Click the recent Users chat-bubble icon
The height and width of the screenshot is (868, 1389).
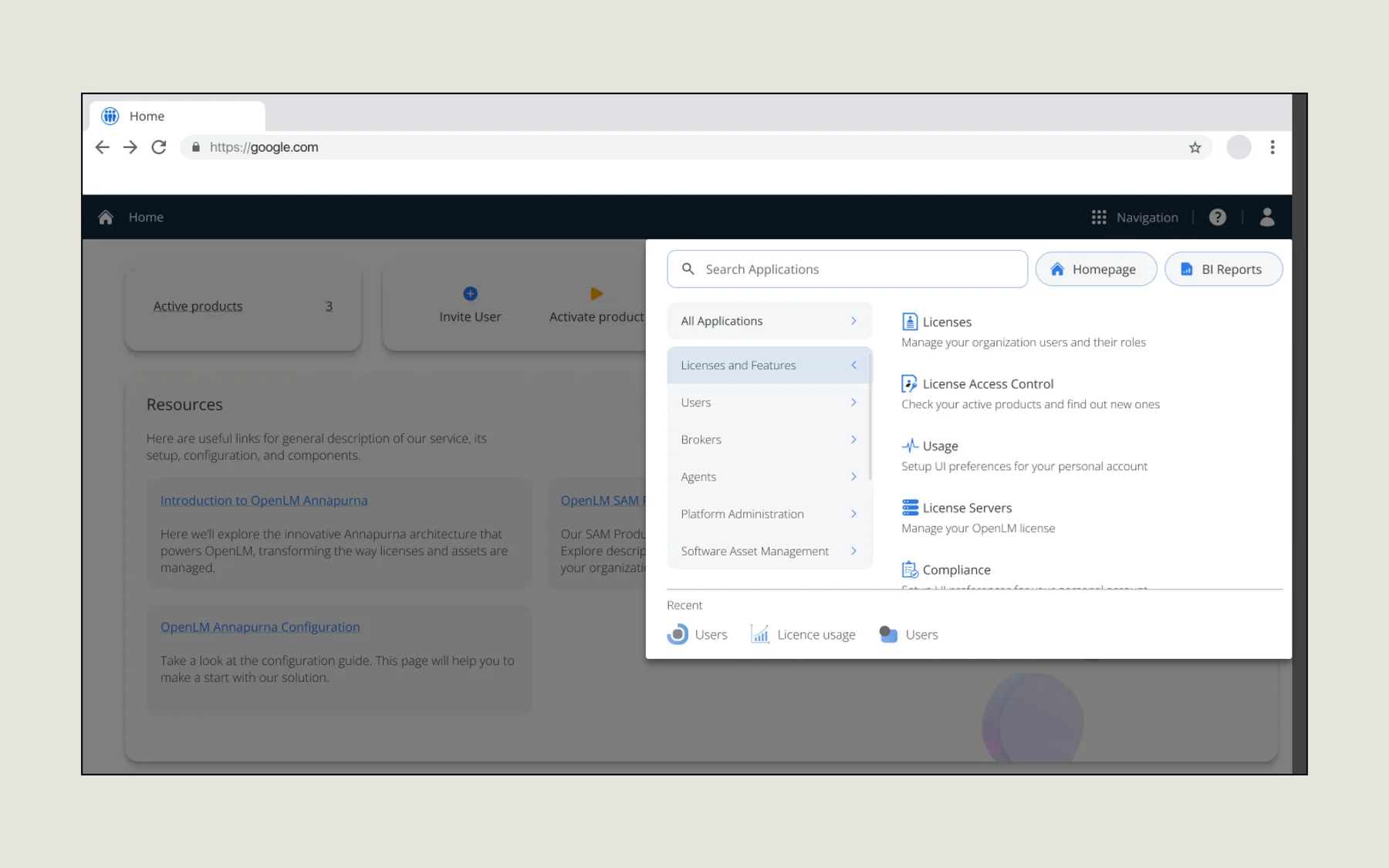[x=888, y=634]
